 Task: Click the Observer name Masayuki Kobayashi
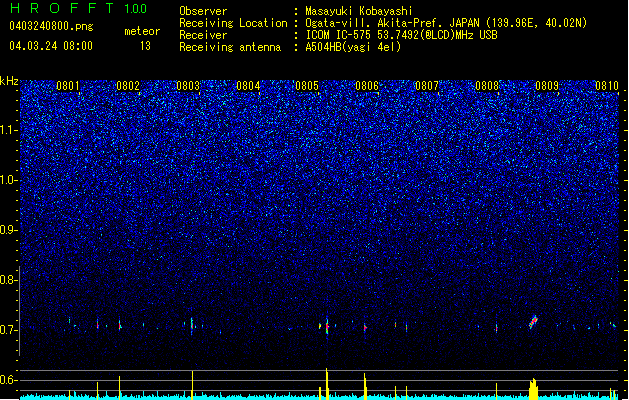pyautogui.click(x=359, y=11)
